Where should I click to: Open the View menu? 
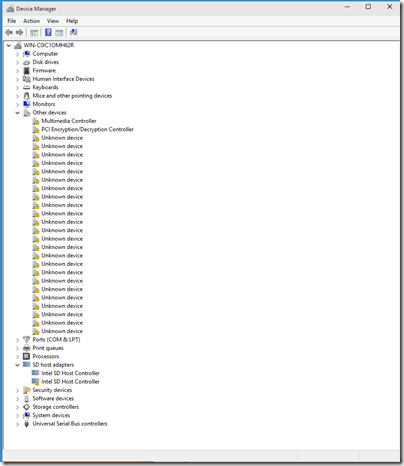[x=53, y=21]
